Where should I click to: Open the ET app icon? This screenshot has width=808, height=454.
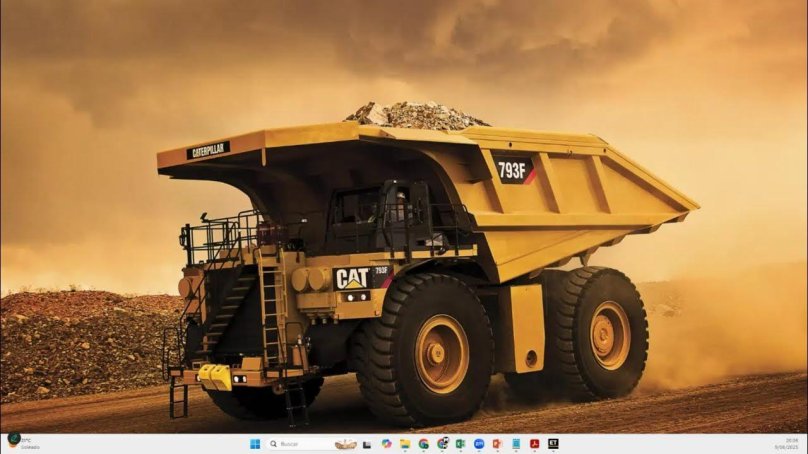click(553, 443)
